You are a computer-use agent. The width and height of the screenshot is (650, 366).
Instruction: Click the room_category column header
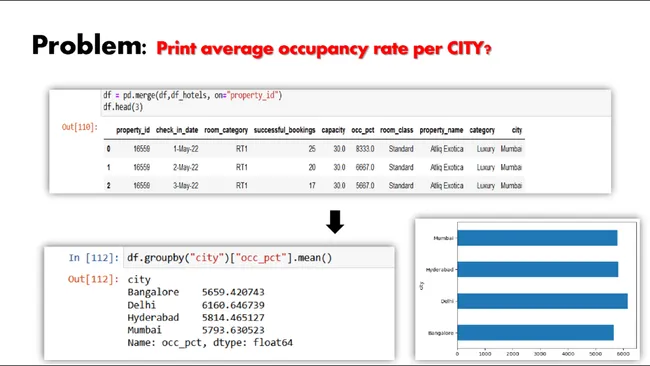pos(226,130)
